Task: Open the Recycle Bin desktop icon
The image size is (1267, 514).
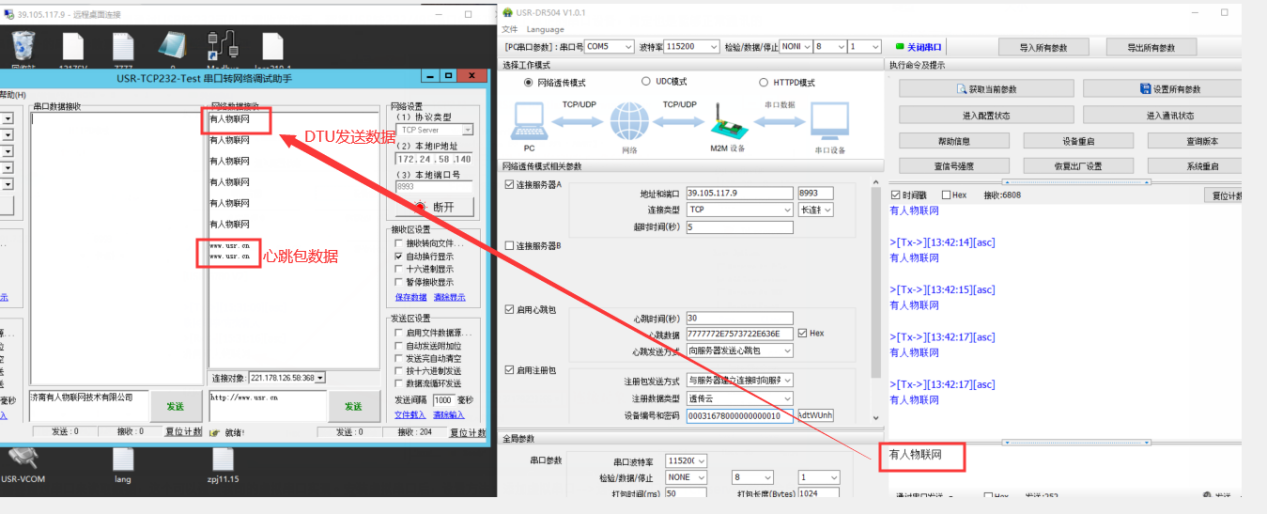Action: (23, 47)
